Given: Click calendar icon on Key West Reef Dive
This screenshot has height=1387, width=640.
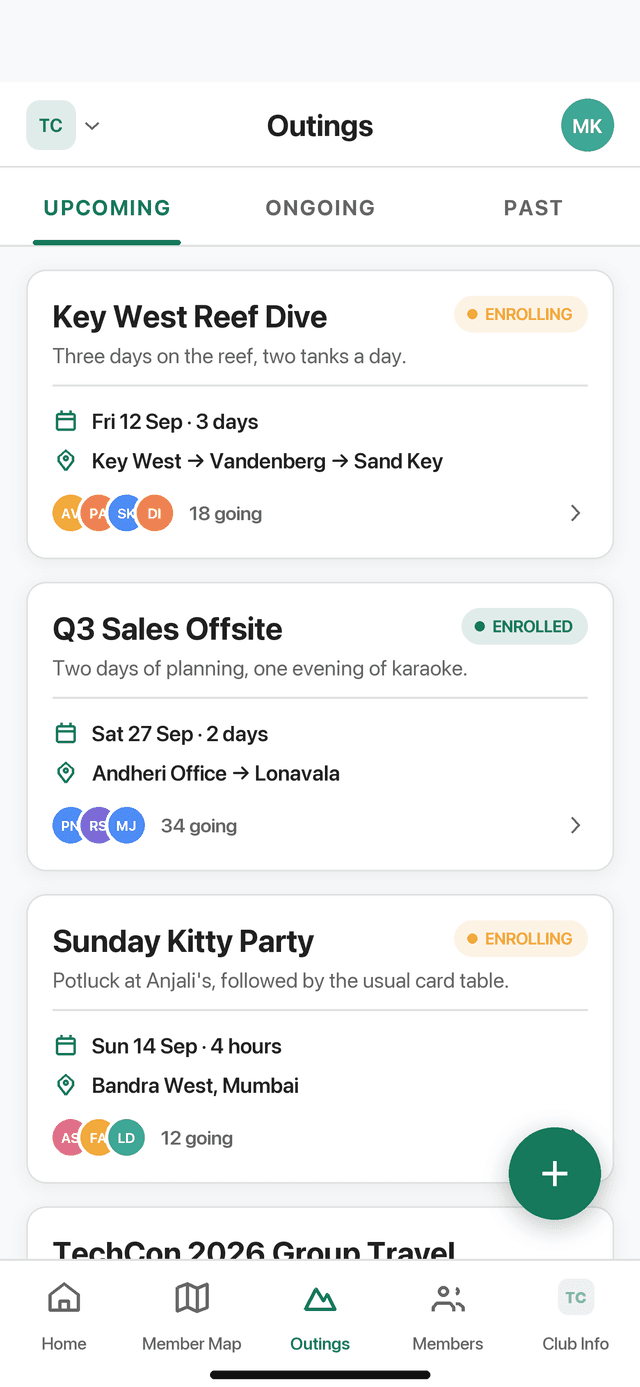Looking at the screenshot, I should point(66,421).
